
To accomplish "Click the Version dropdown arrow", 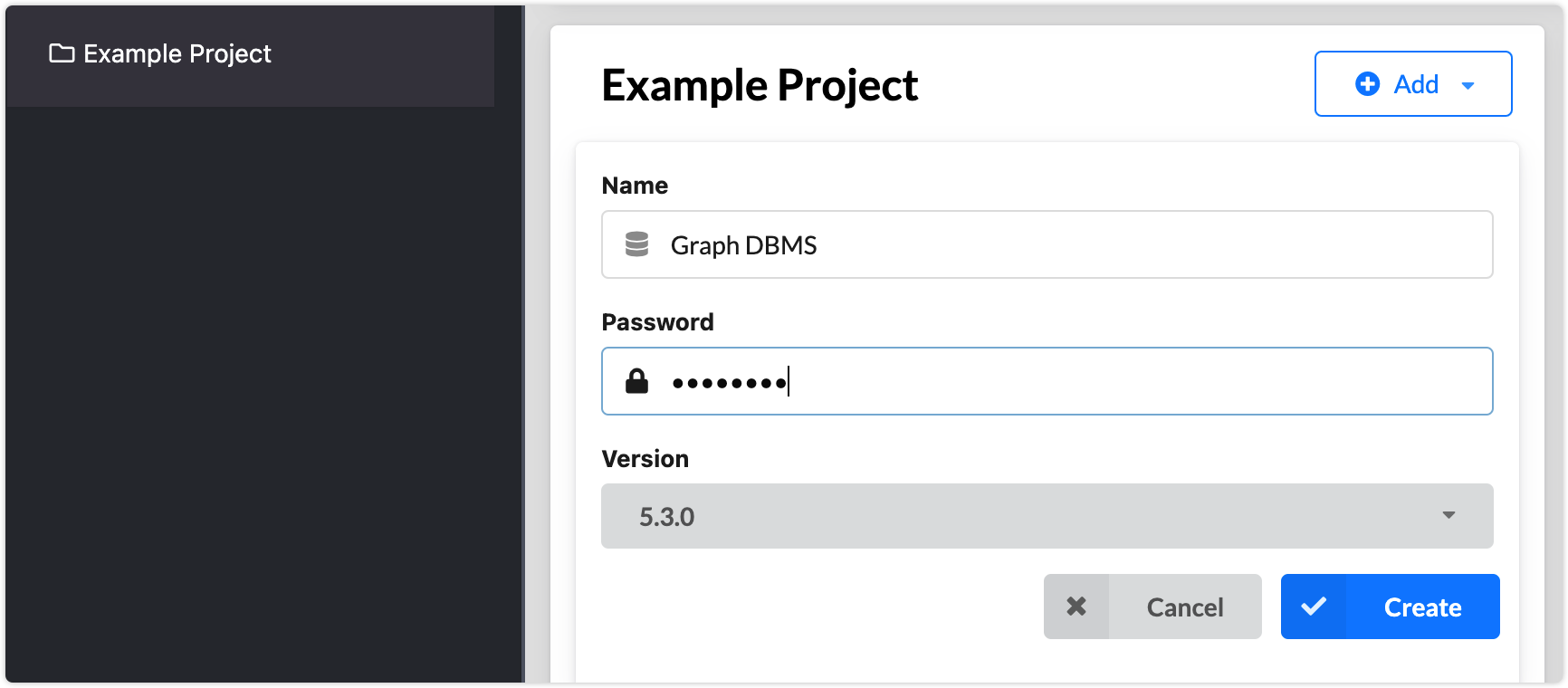I will click(x=1448, y=515).
